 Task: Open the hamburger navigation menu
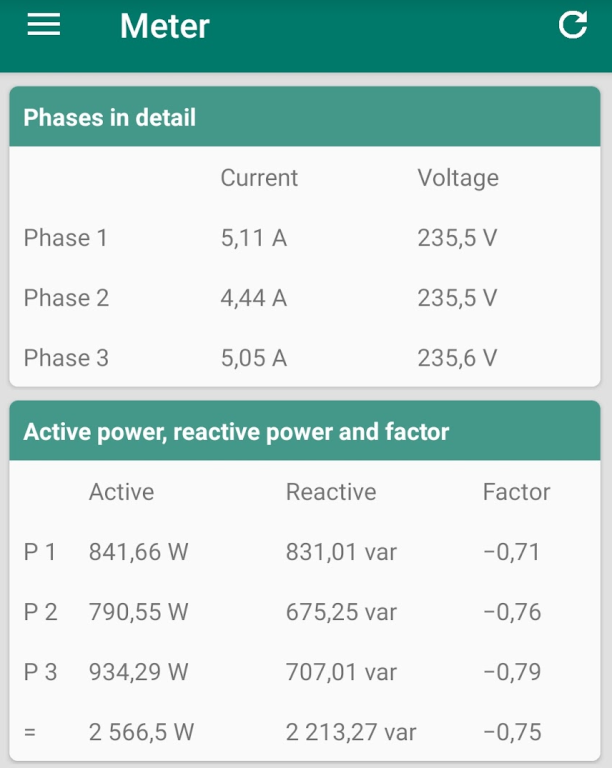pyautogui.click(x=44, y=25)
